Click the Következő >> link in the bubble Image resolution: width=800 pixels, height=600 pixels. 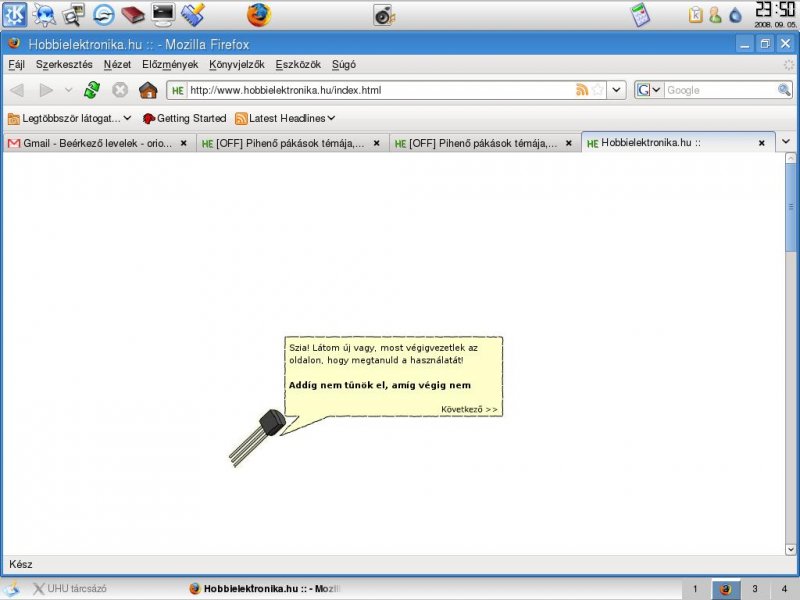[469, 409]
